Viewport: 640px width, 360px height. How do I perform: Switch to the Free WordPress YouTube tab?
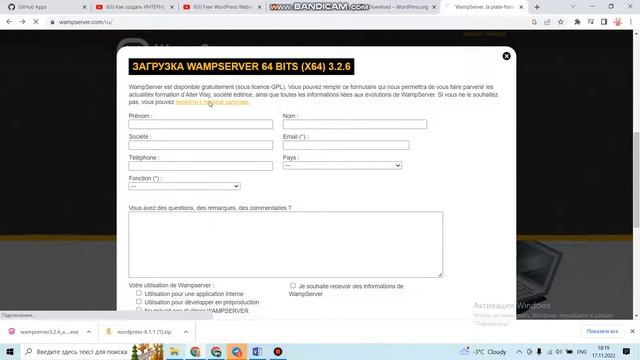[221, 7]
